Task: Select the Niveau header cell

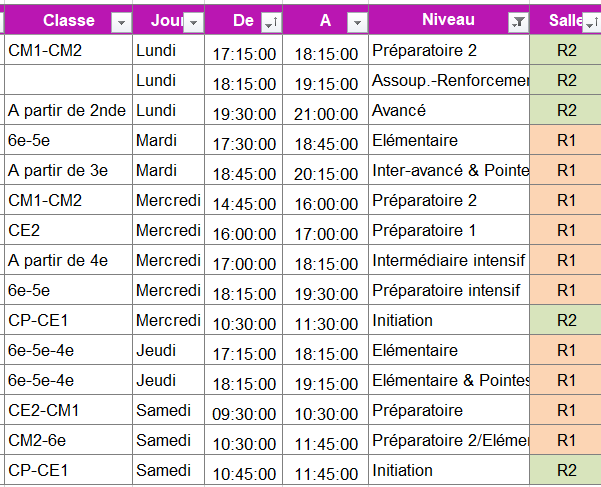Action: pos(449,20)
